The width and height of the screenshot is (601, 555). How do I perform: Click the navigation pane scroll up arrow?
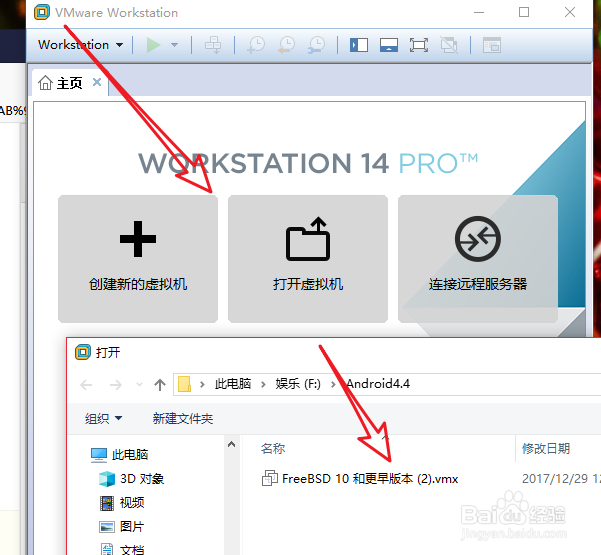tap(231, 445)
